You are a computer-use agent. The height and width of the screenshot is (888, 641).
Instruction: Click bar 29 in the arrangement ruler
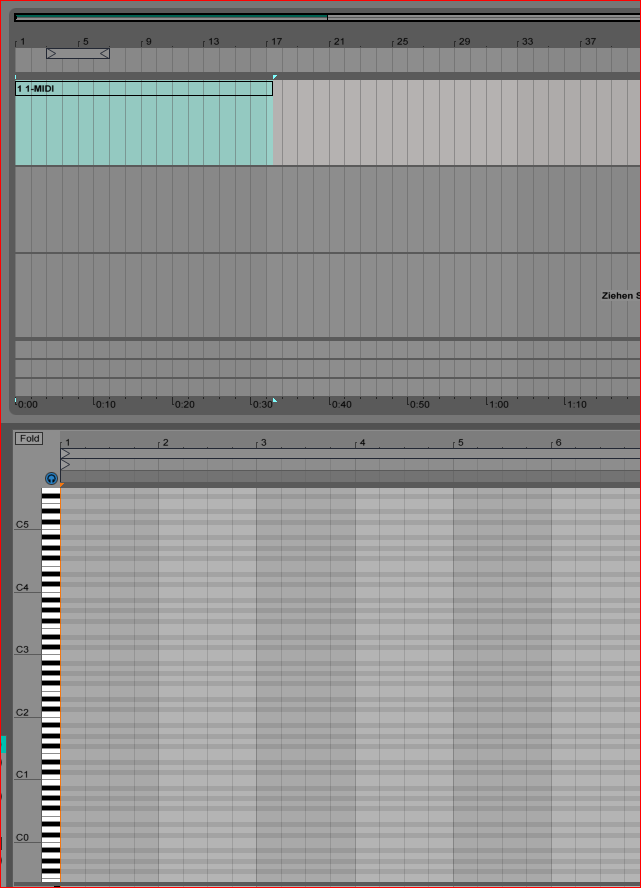tap(464, 41)
